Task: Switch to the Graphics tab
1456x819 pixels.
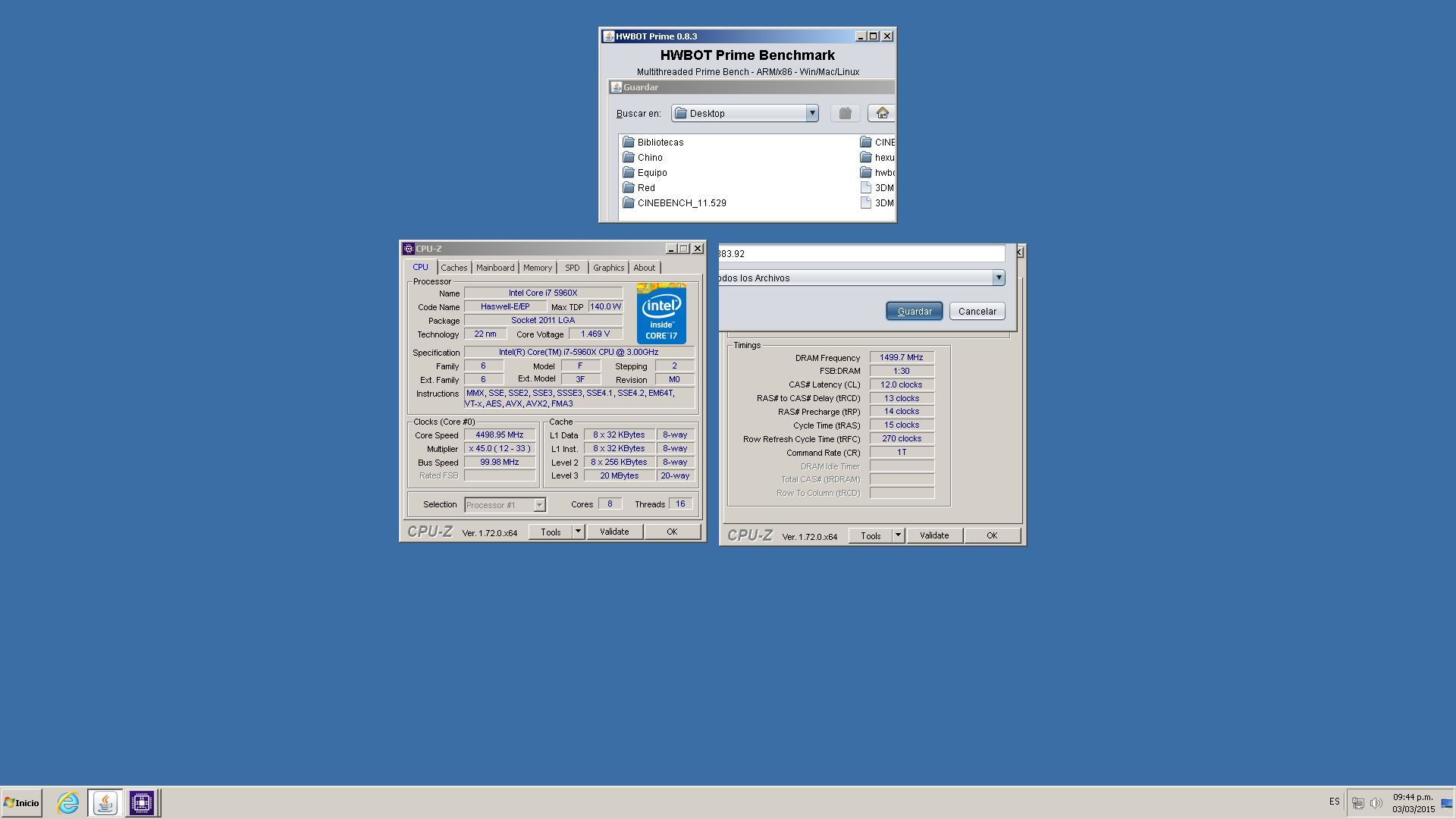Action: pos(609,268)
